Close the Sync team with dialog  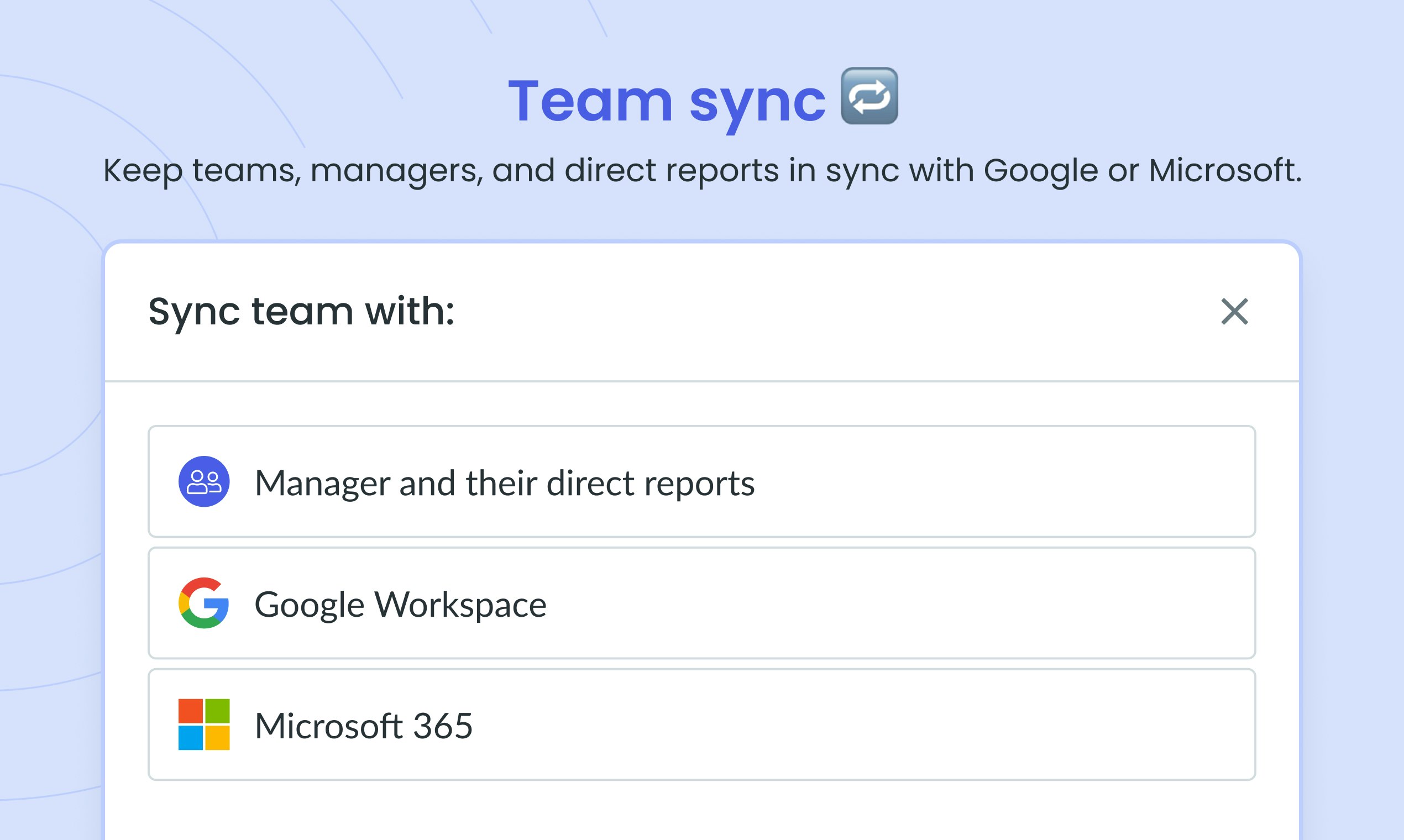pyautogui.click(x=1234, y=312)
